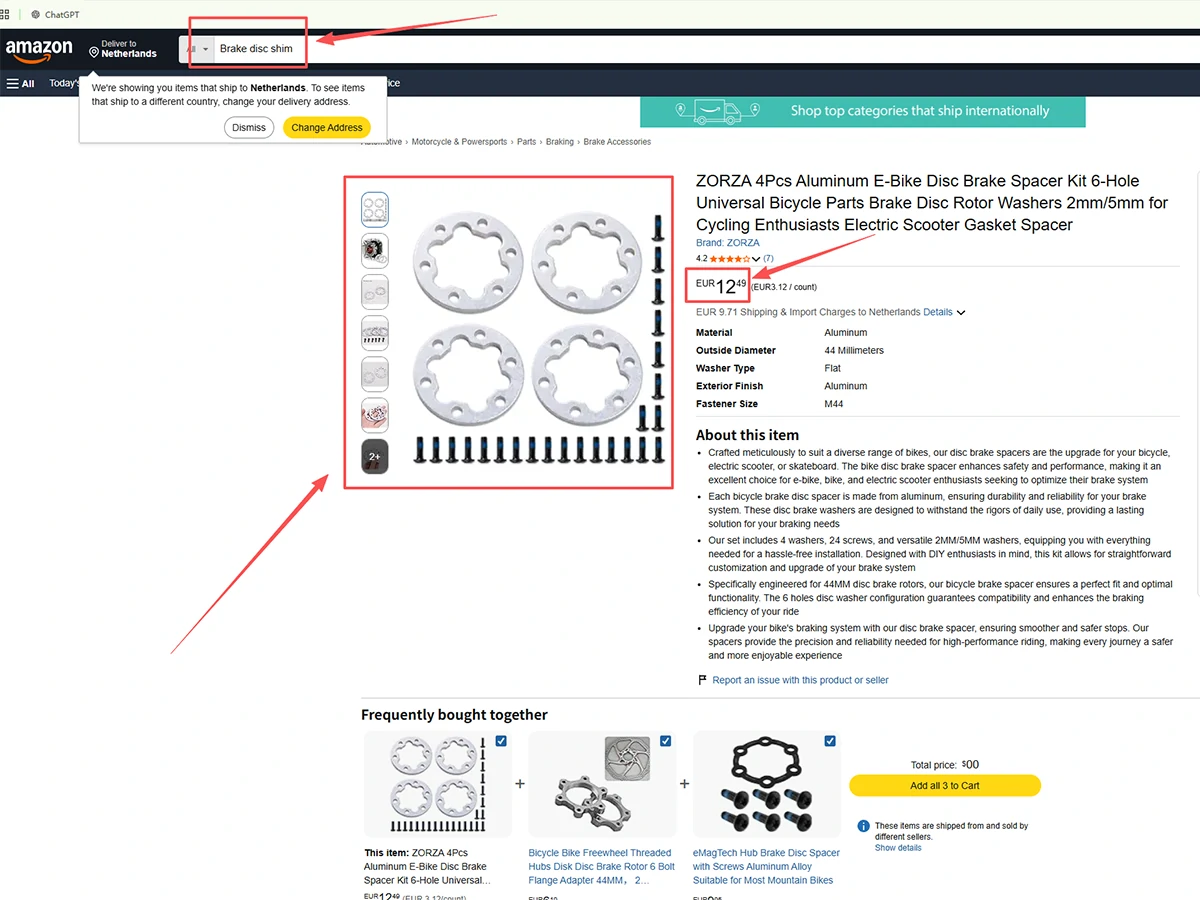Open the Deliver to Netherlands location selector

[123, 49]
